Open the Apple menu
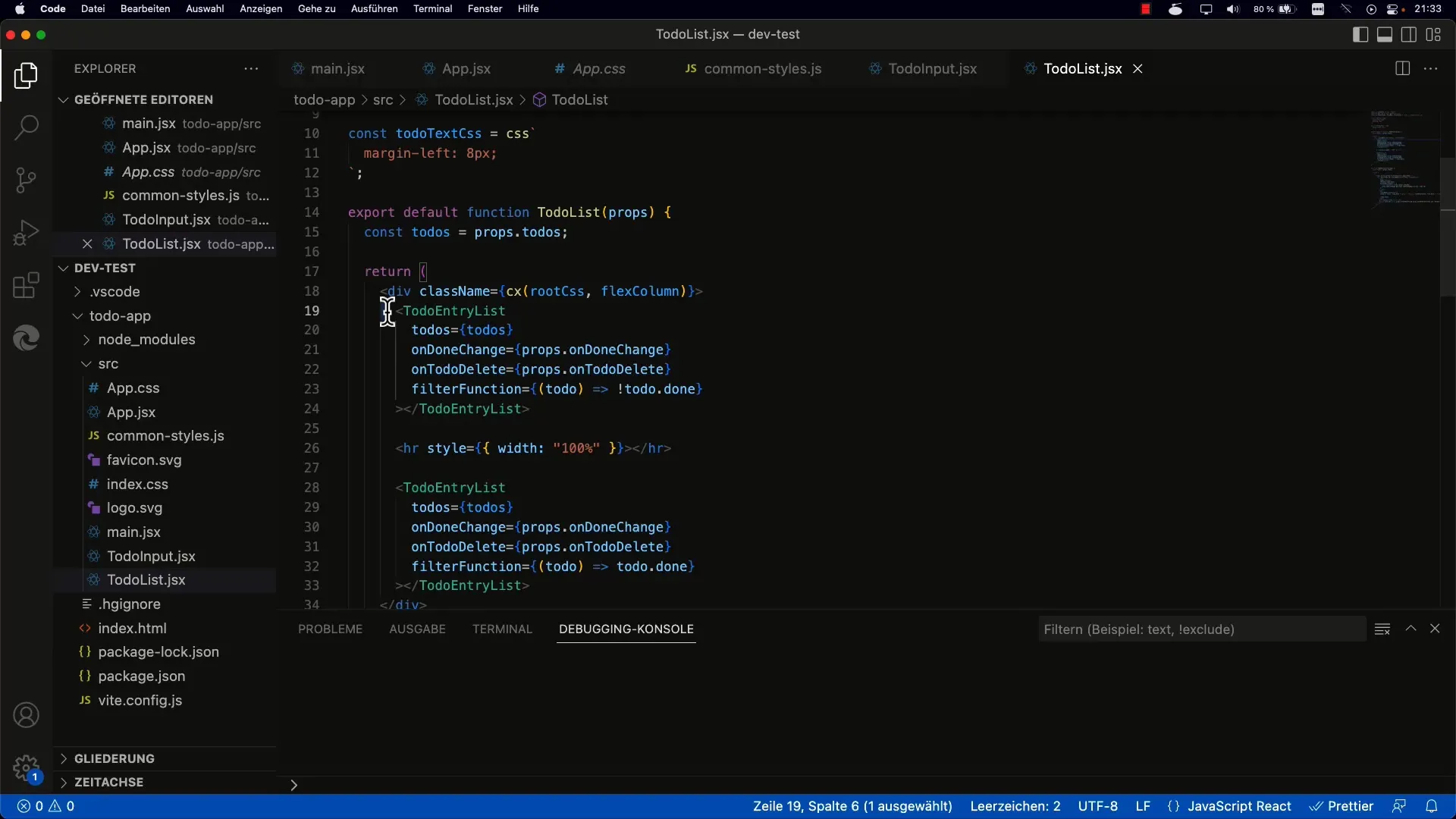 (x=20, y=8)
